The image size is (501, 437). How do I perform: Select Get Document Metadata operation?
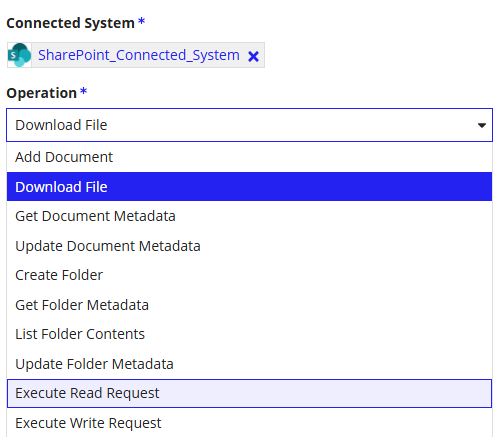tap(249, 216)
